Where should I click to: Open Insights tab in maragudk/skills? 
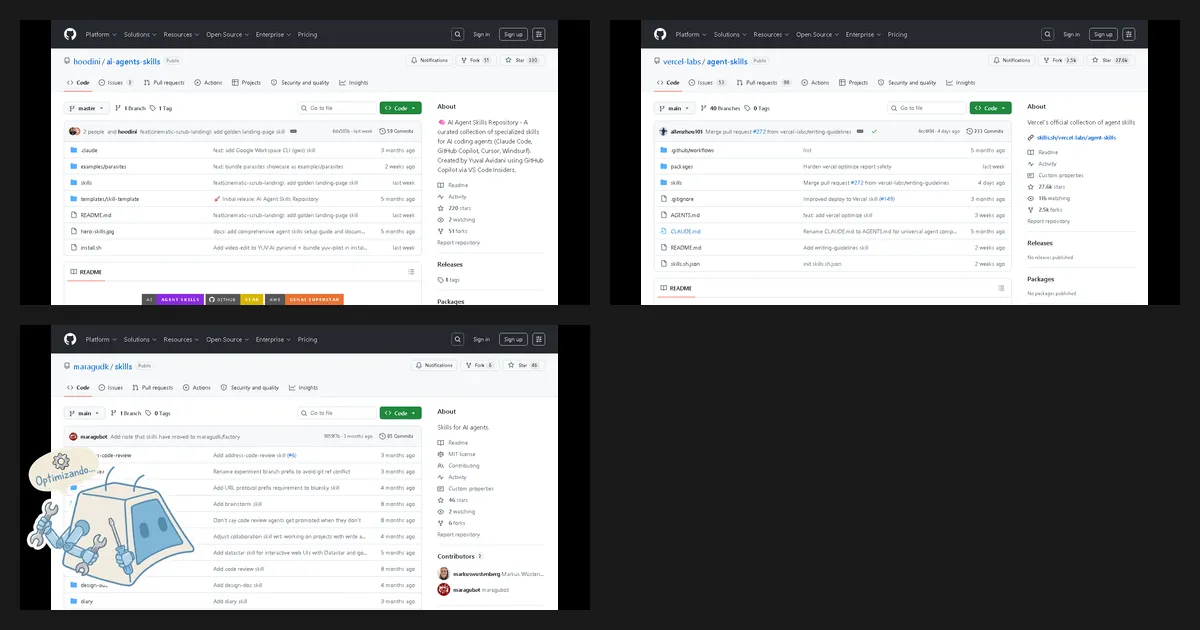pyautogui.click(x=303, y=388)
